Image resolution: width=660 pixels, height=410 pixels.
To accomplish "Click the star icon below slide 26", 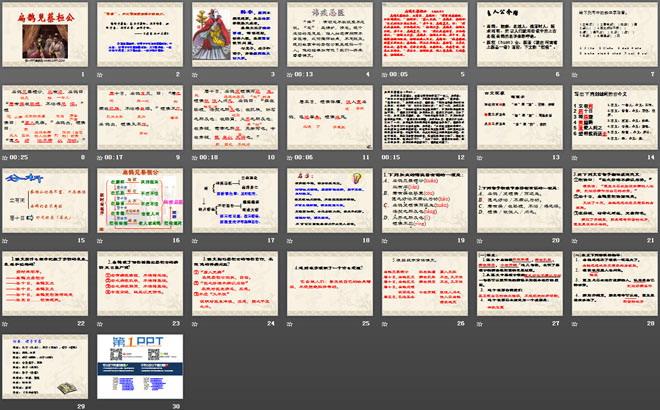I will [x=383, y=324].
